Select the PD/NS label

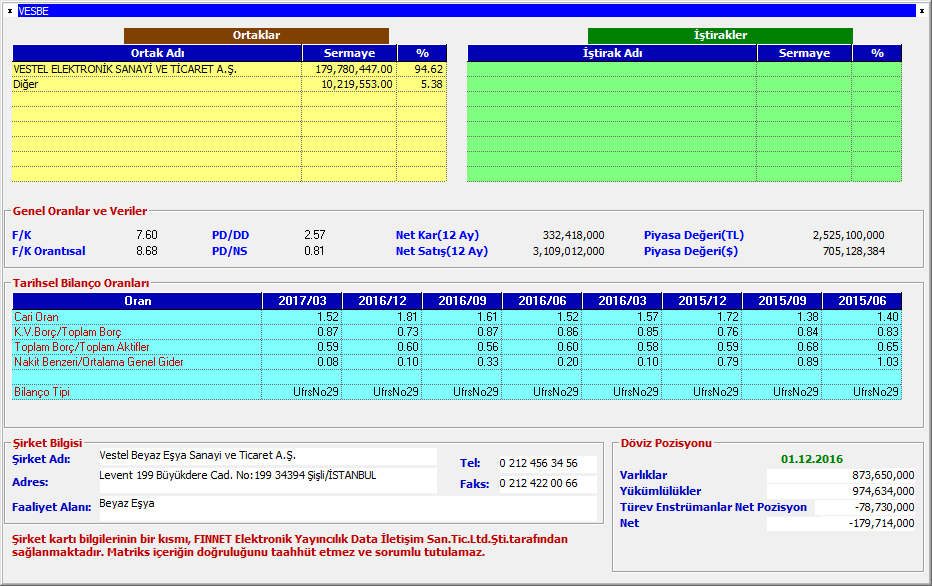[229, 251]
